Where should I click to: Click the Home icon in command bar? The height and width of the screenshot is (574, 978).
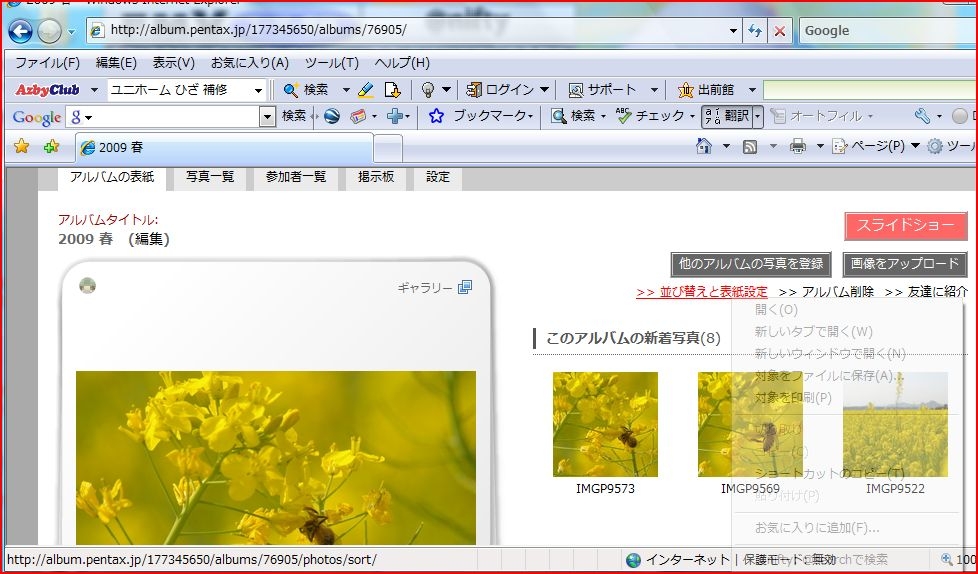coord(704,147)
